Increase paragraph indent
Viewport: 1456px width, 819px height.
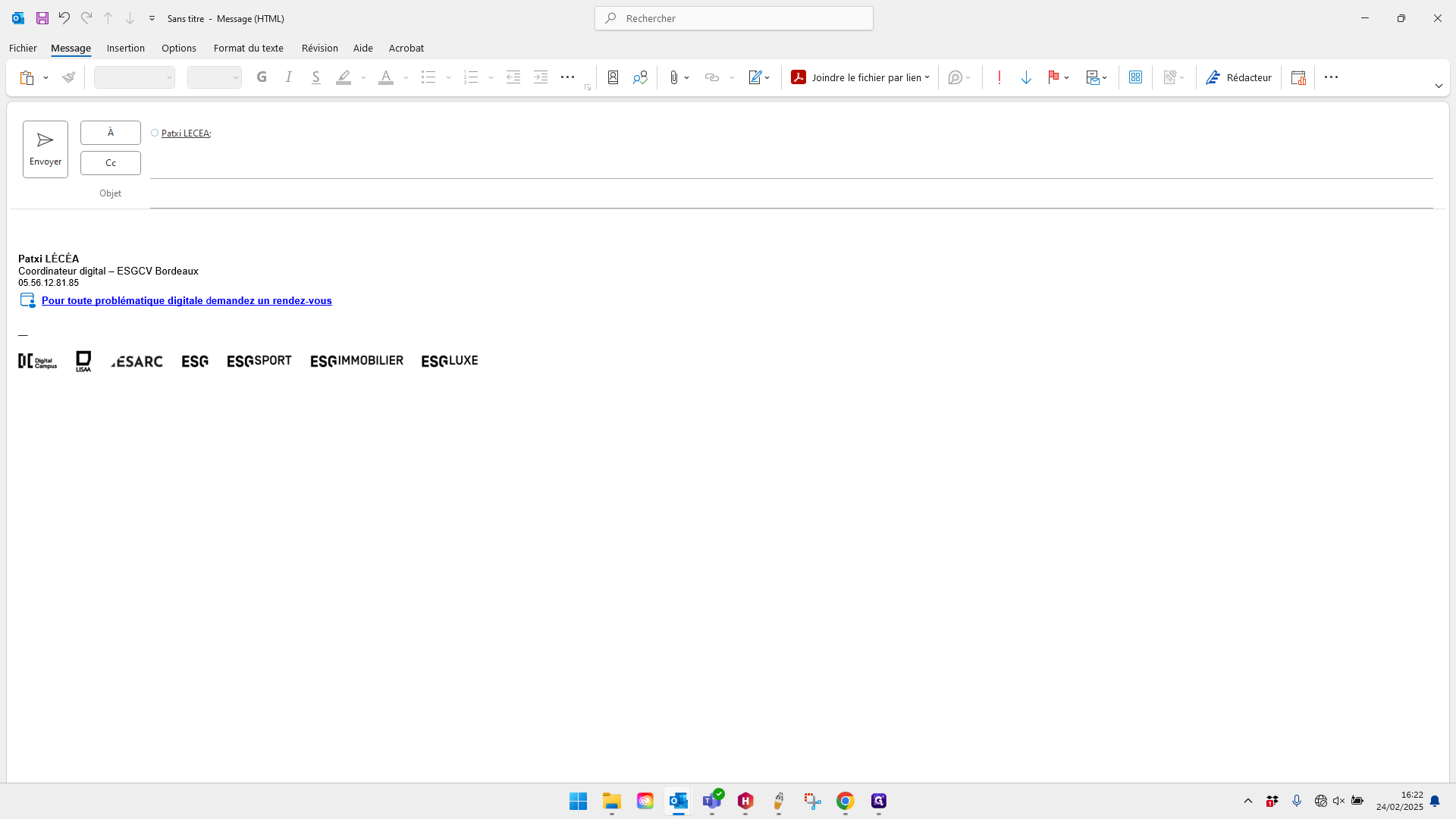click(541, 77)
